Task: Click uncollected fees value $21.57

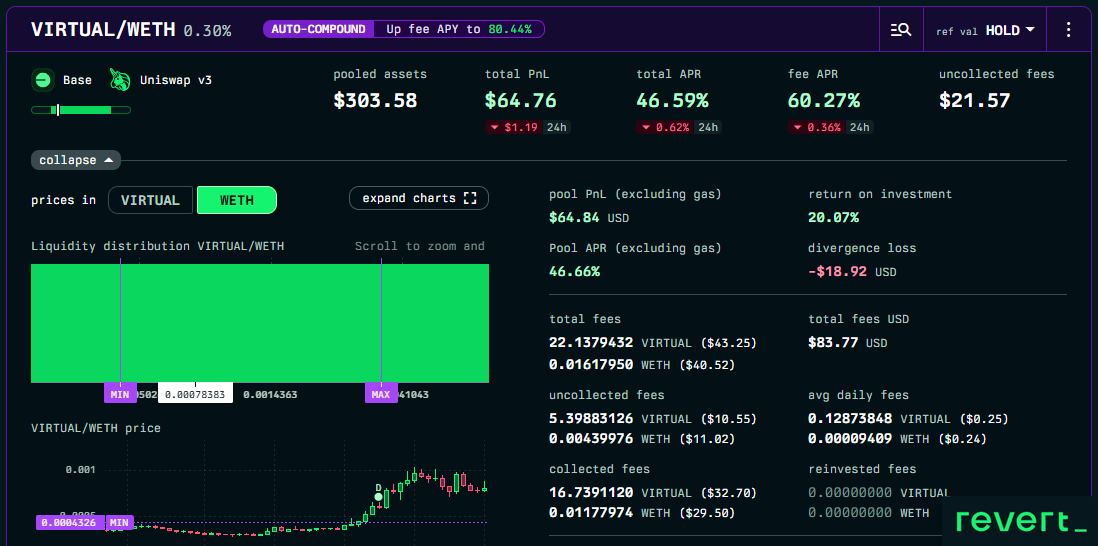Action: [x=975, y=100]
